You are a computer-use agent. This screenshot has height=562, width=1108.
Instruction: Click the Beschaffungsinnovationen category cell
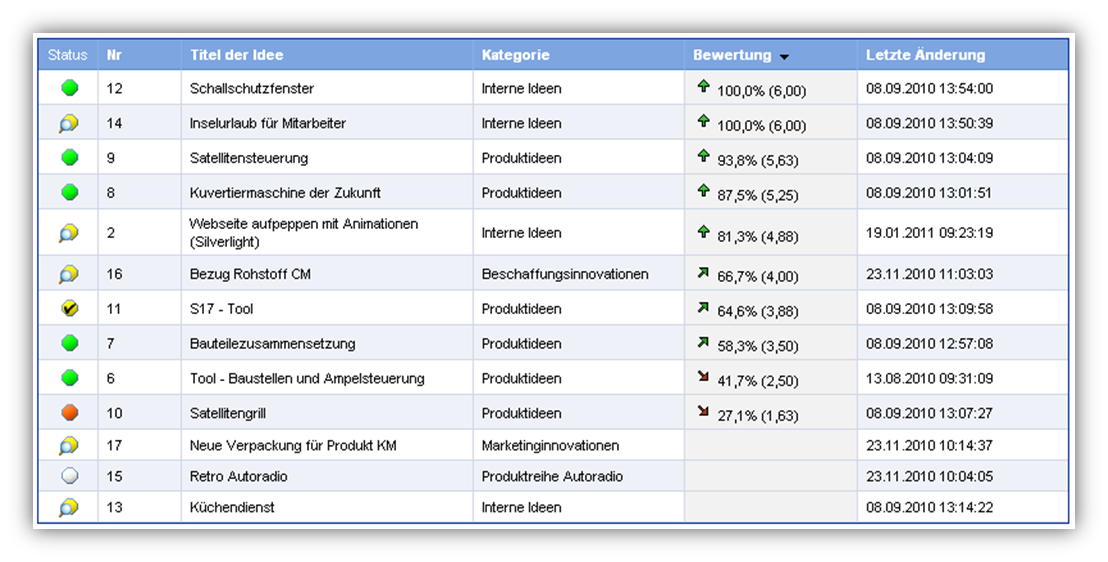(x=565, y=274)
